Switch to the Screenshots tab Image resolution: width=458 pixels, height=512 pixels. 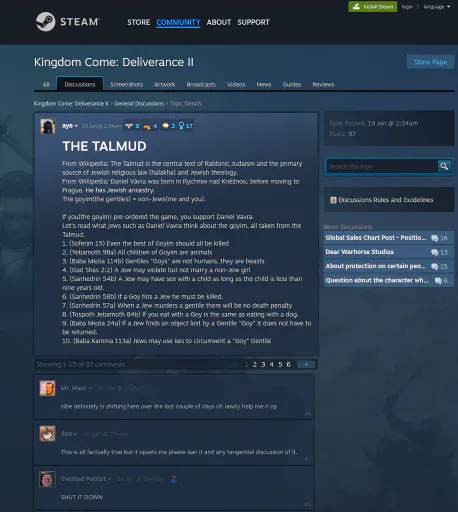click(x=126, y=84)
